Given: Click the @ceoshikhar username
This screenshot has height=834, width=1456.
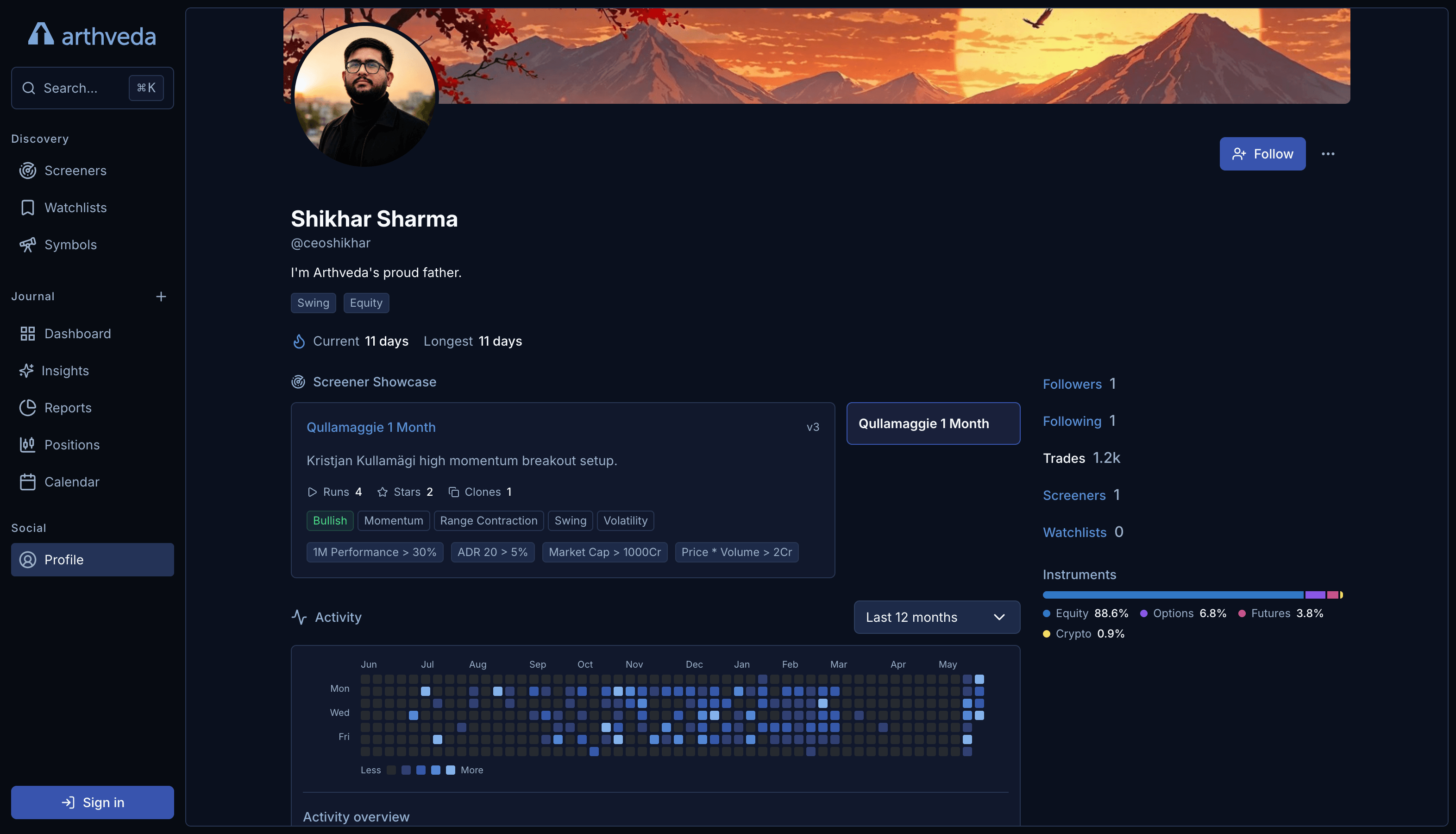Looking at the screenshot, I should tap(331, 243).
